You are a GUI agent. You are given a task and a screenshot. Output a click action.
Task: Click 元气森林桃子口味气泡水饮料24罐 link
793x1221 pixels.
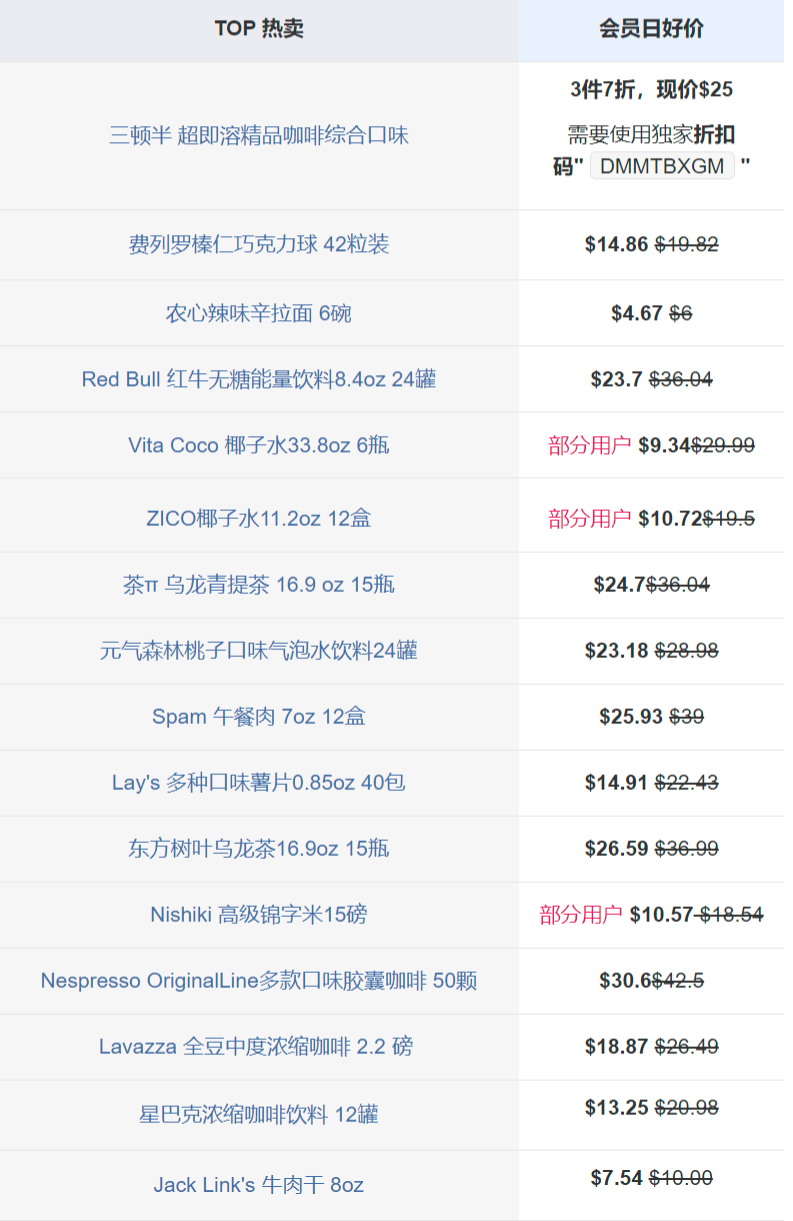258,651
